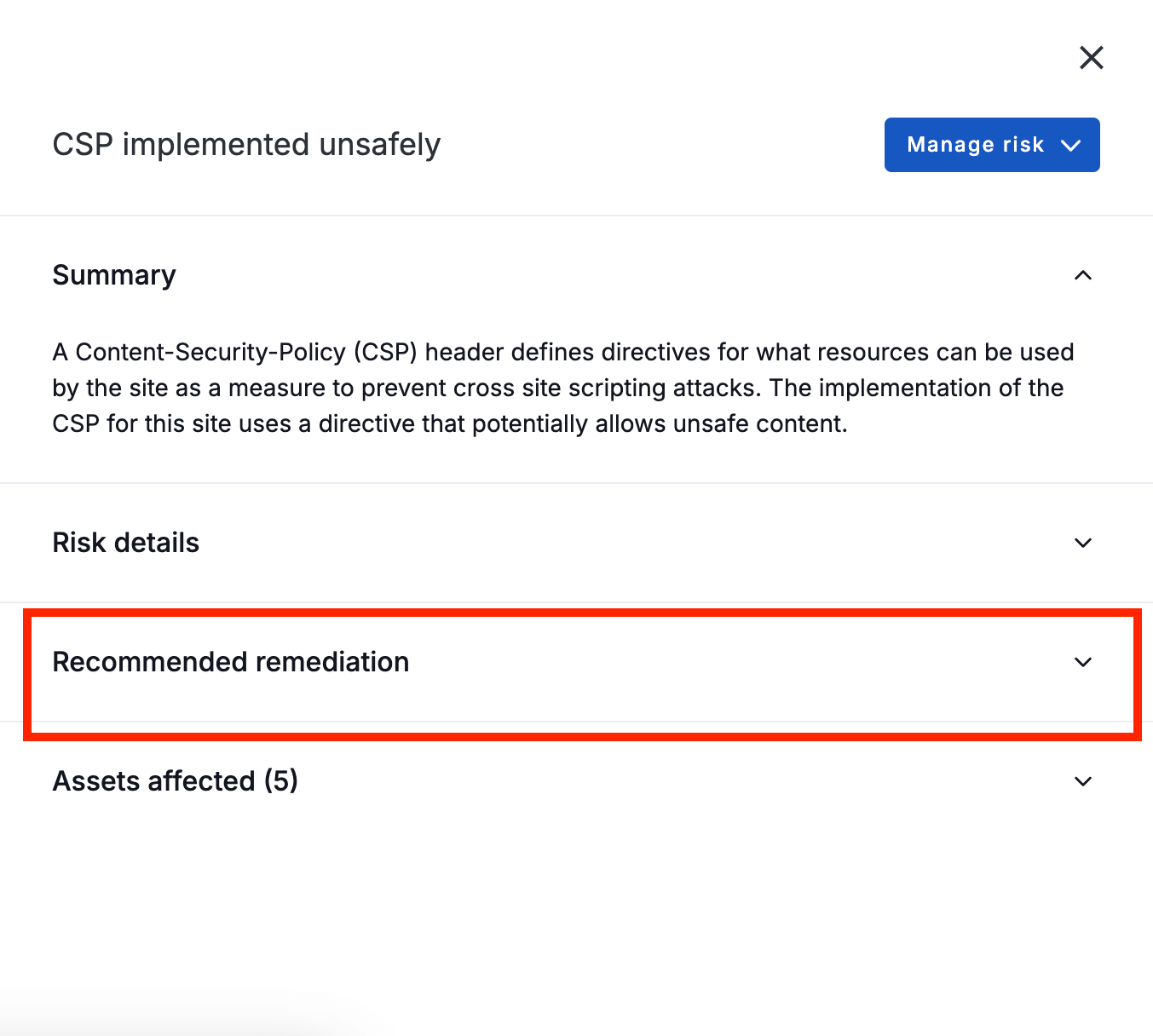Expand the Risk details chevron

pyautogui.click(x=1083, y=543)
